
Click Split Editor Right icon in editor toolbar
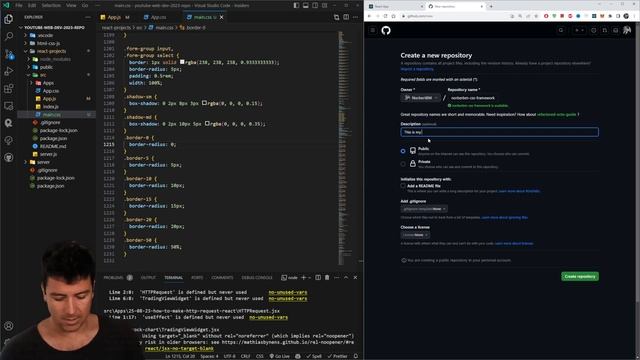[346, 17]
